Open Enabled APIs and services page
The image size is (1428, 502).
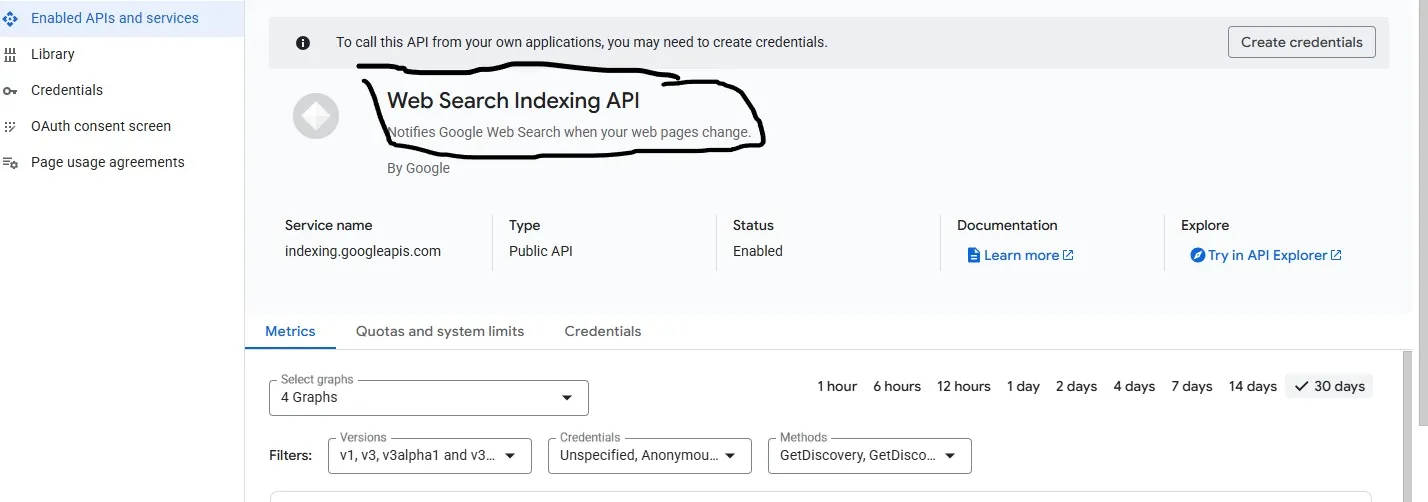click(121, 18)
